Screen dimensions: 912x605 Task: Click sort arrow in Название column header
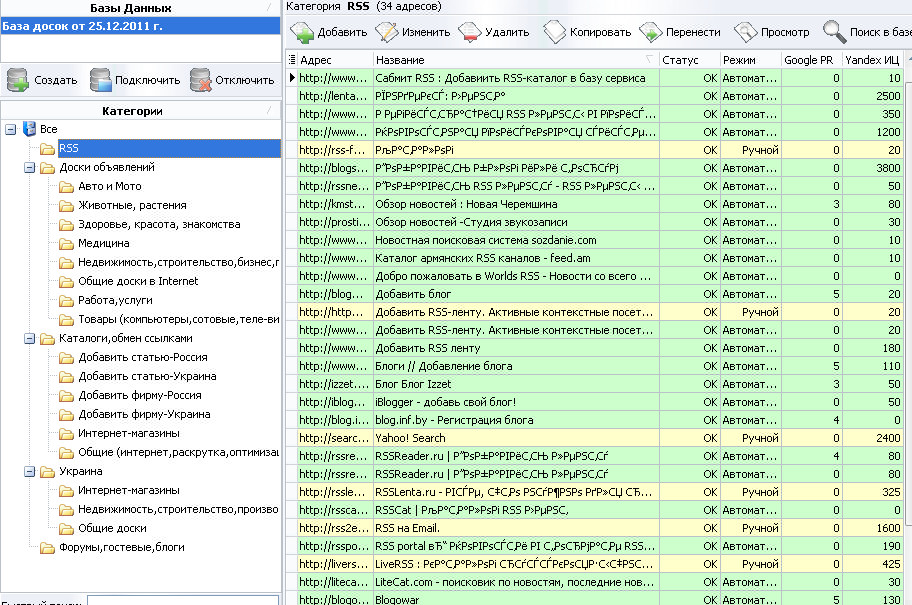point(649,59)
